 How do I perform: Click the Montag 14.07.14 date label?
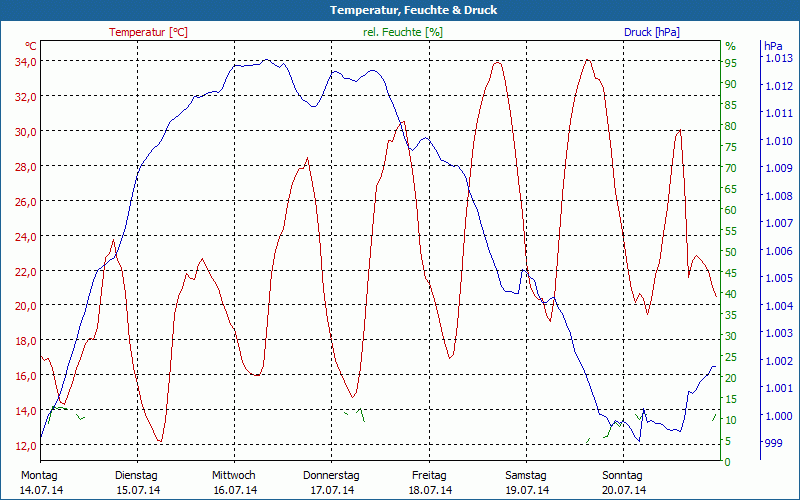tap(40, 482)
